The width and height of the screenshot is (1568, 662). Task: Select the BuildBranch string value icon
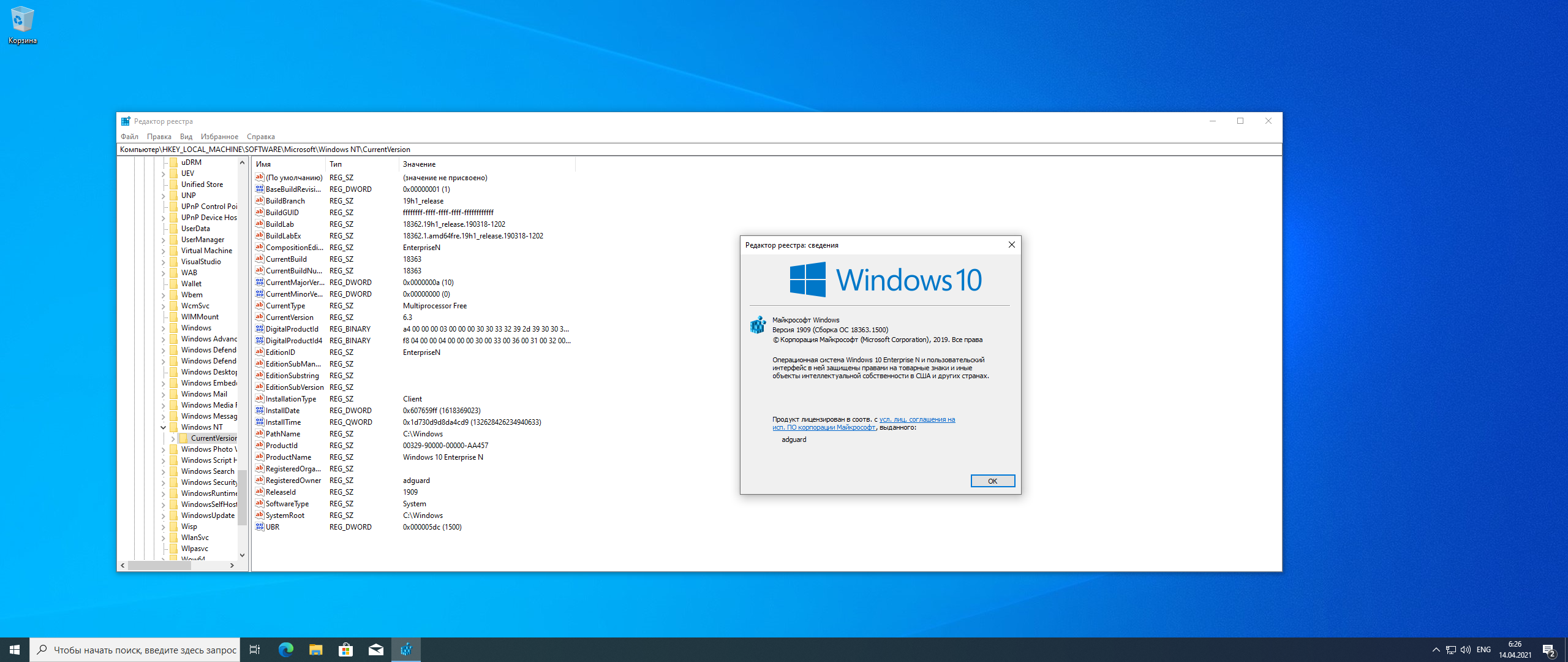(260, 201)
